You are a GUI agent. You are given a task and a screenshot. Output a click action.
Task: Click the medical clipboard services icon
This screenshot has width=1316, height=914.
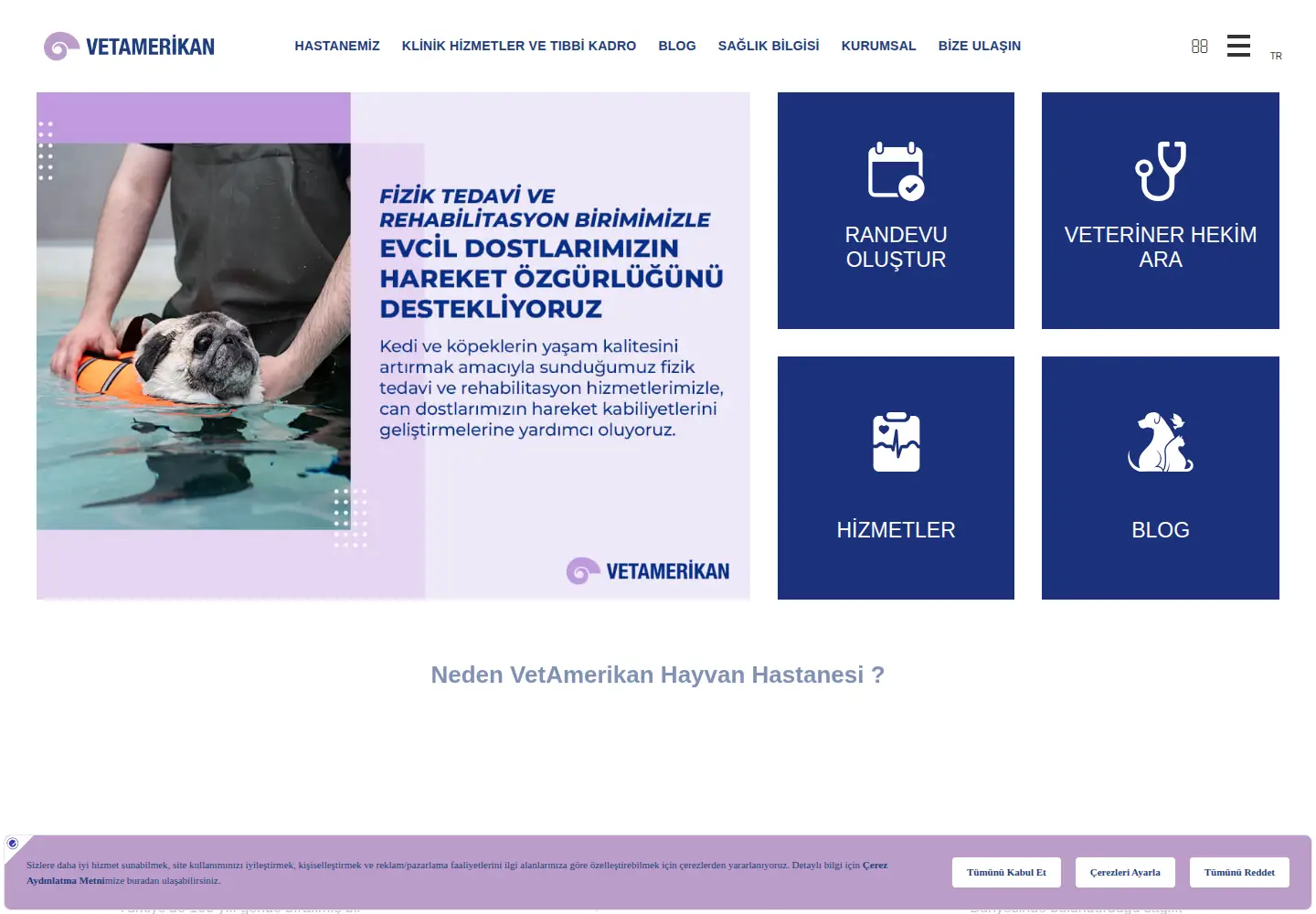click(x=897, y=442)
